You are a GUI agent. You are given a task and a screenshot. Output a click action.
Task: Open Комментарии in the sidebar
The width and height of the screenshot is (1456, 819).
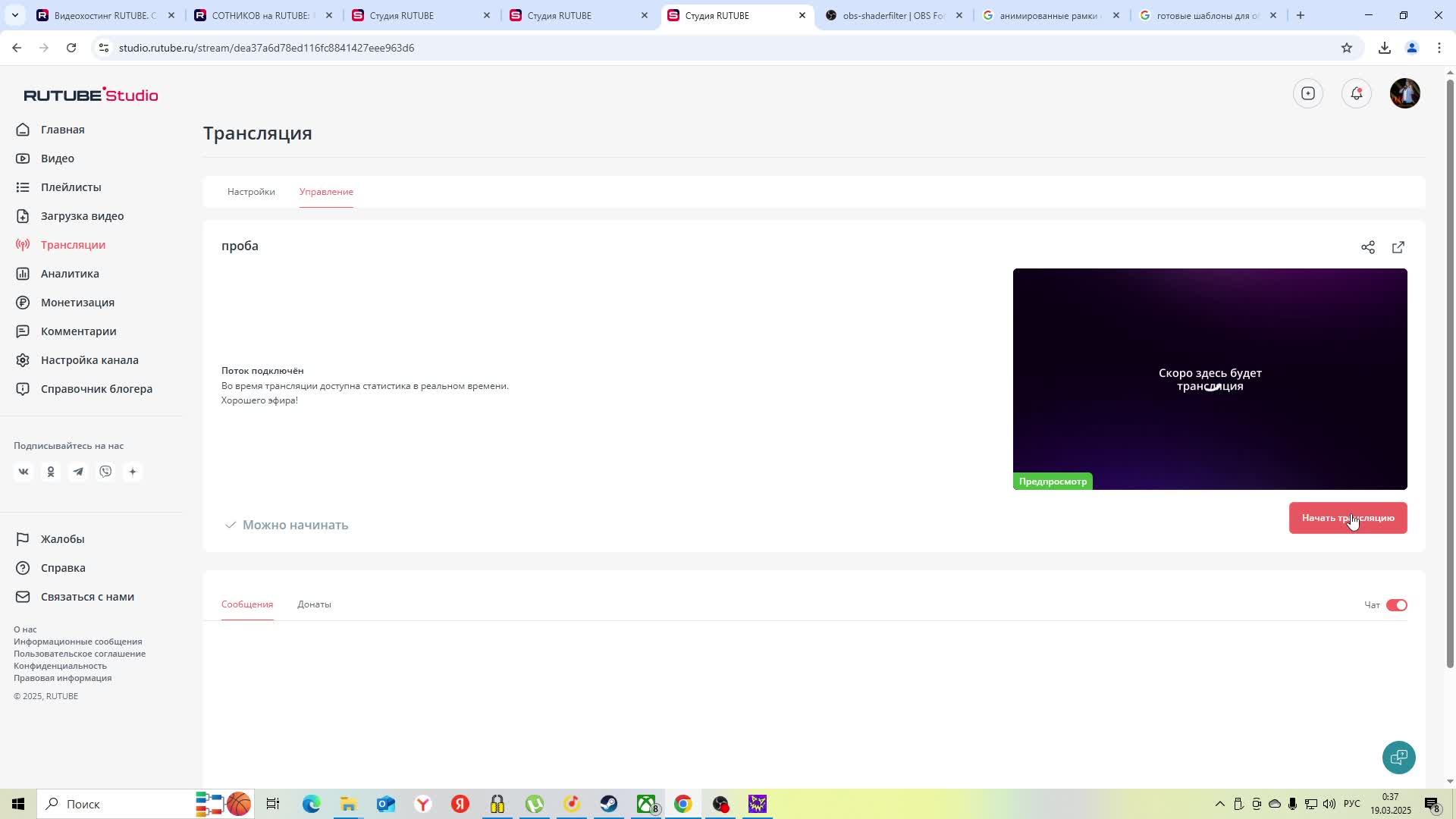(78, 331)
